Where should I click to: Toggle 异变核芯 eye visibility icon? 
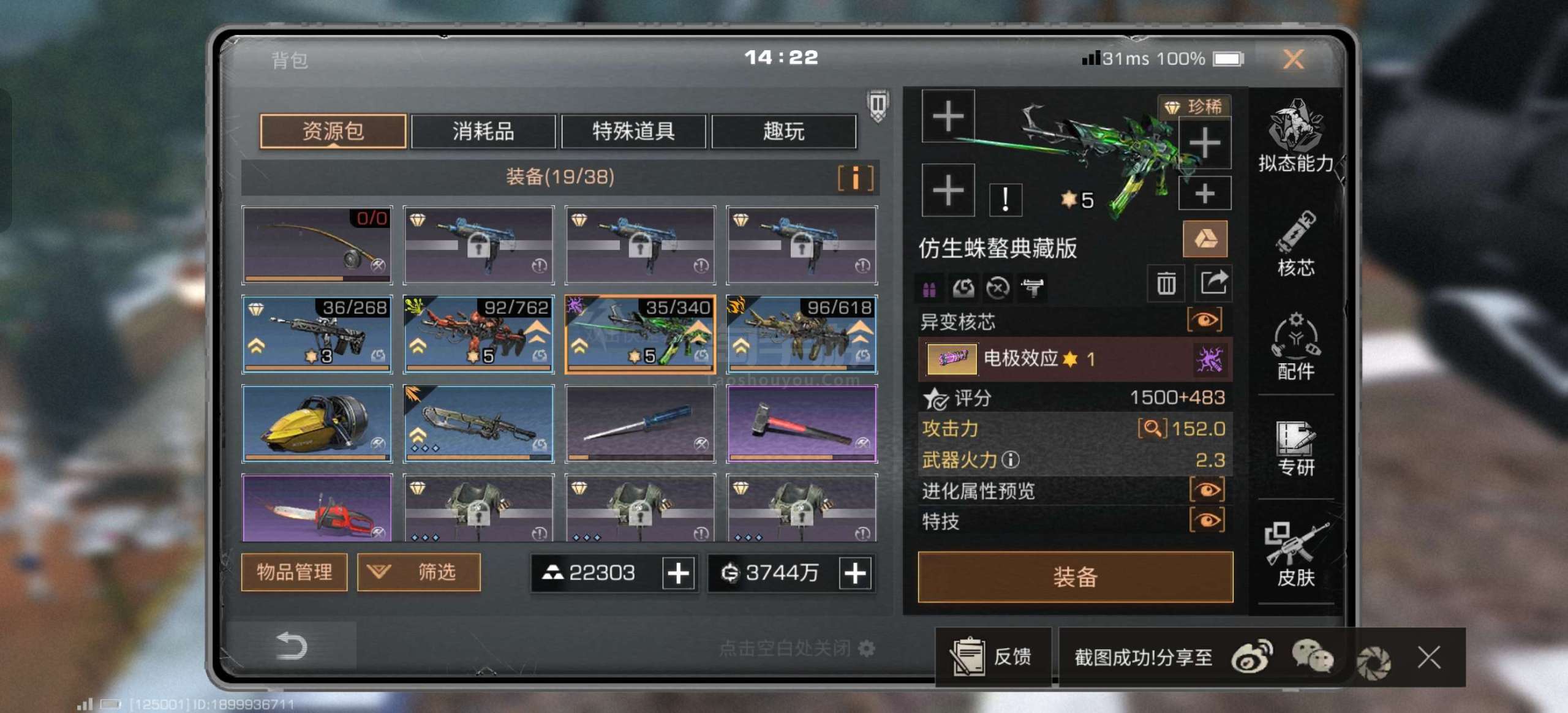[1205, 320]
